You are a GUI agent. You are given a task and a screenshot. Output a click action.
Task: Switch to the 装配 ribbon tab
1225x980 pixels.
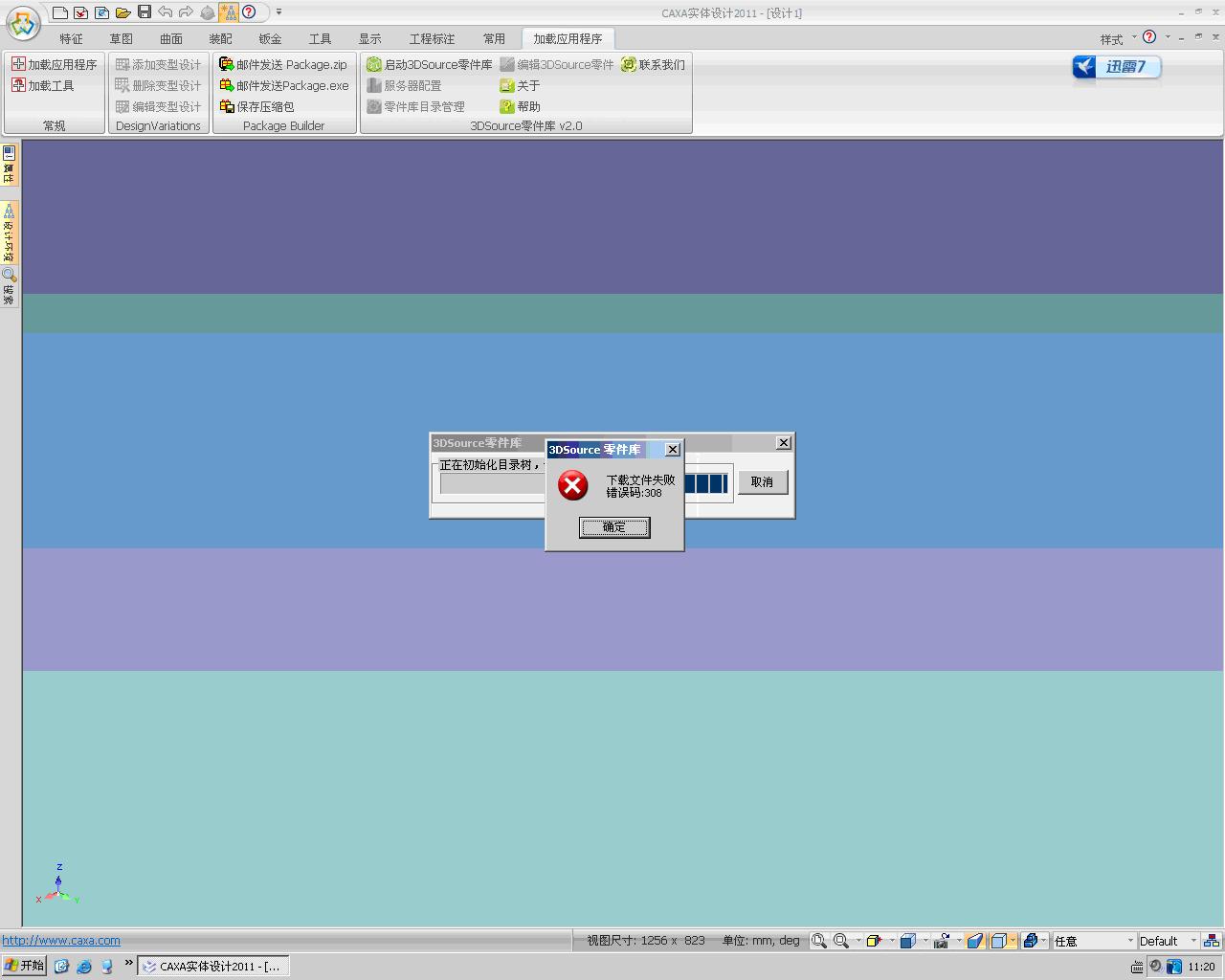coord(221,39)
